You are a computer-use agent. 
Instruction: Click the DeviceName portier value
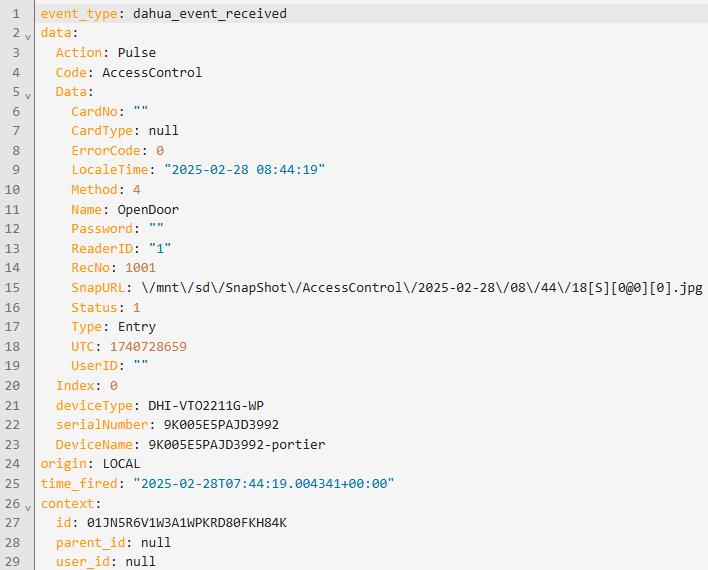click(237, 445)
